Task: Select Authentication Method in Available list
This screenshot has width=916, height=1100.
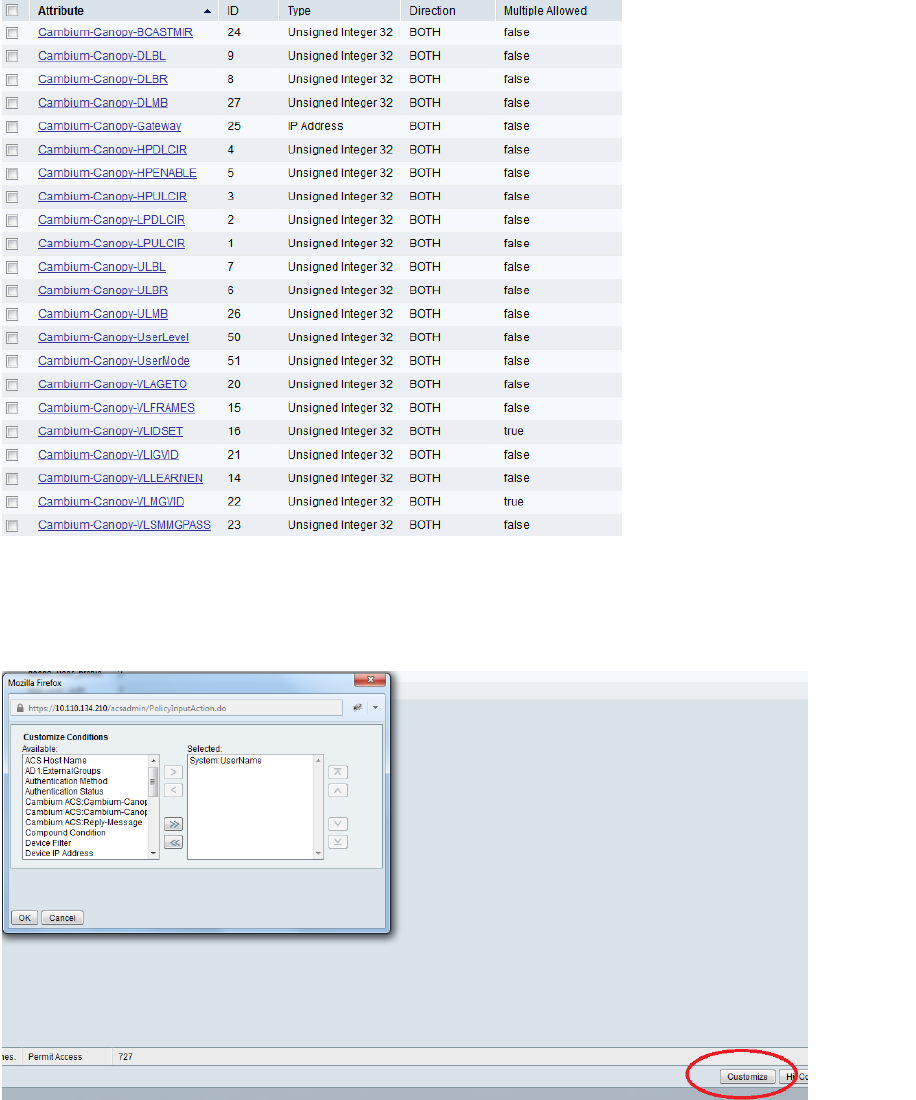Action: 66,781
